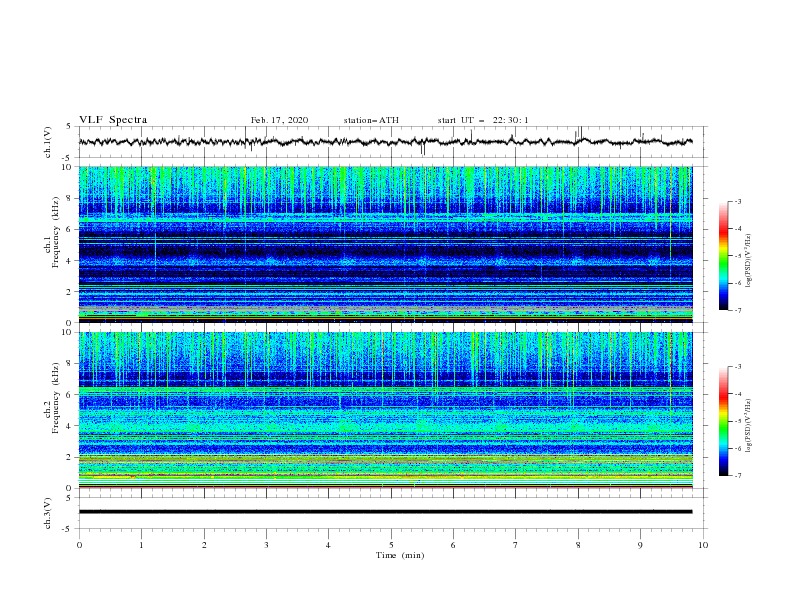Screen dimensions: 792x612
Task: Click the ch.3 flat black waveform line
Action: (x=385, y=512)
